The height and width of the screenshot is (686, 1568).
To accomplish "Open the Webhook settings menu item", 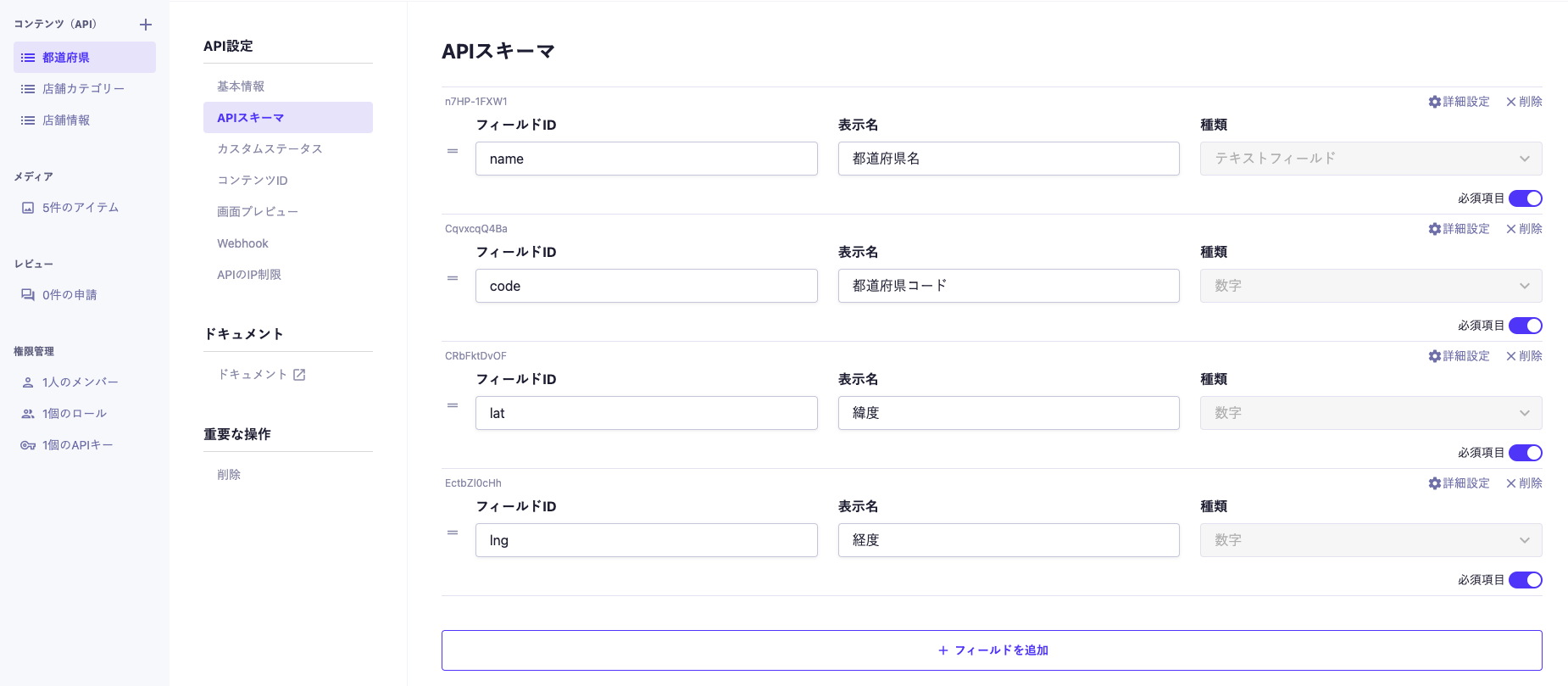I will pyautogui.click(x=242, y=243).
